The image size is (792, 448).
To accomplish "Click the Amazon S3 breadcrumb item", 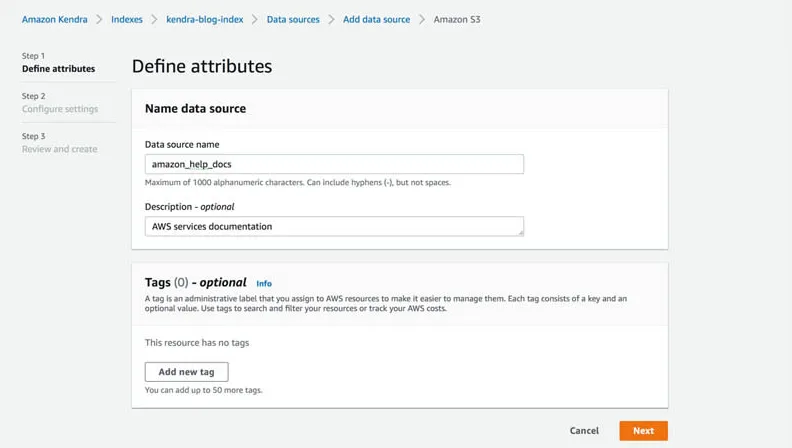I will (x=457, y=19).
